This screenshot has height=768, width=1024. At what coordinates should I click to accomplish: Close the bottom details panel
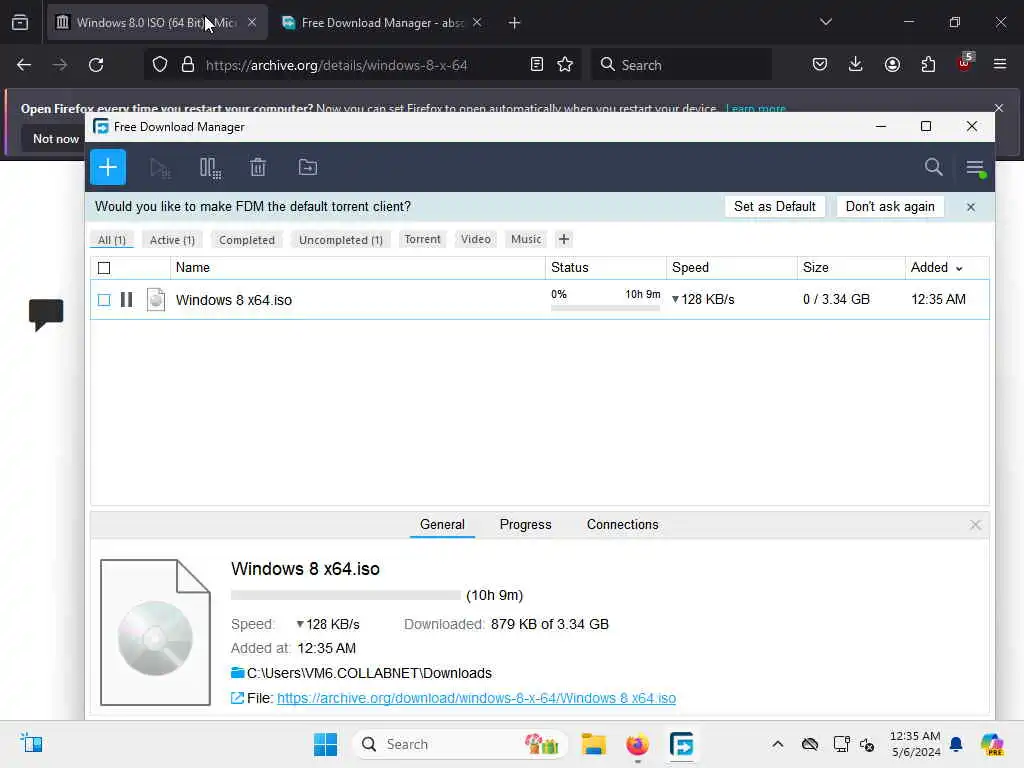tap(975, 525)
